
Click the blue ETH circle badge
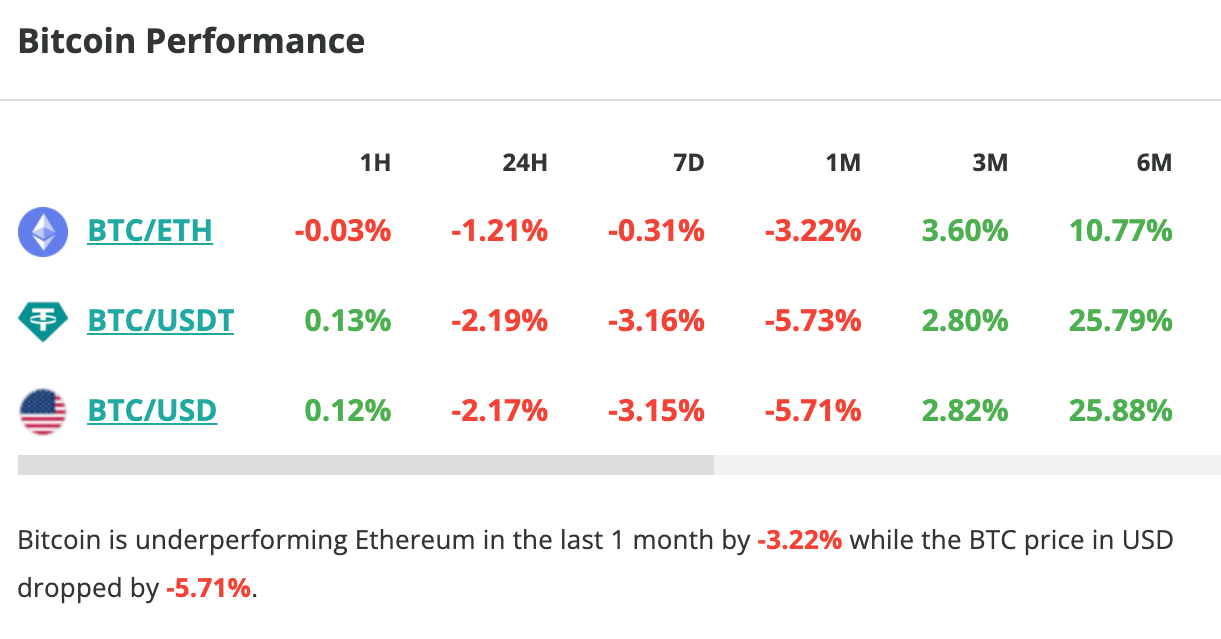click(x=42, y=230)
